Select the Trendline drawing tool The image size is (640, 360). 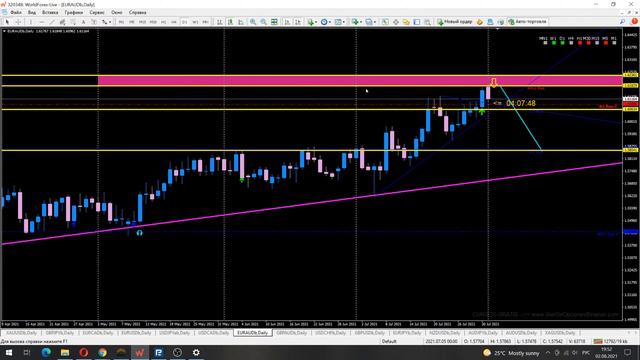coord(52,22)
